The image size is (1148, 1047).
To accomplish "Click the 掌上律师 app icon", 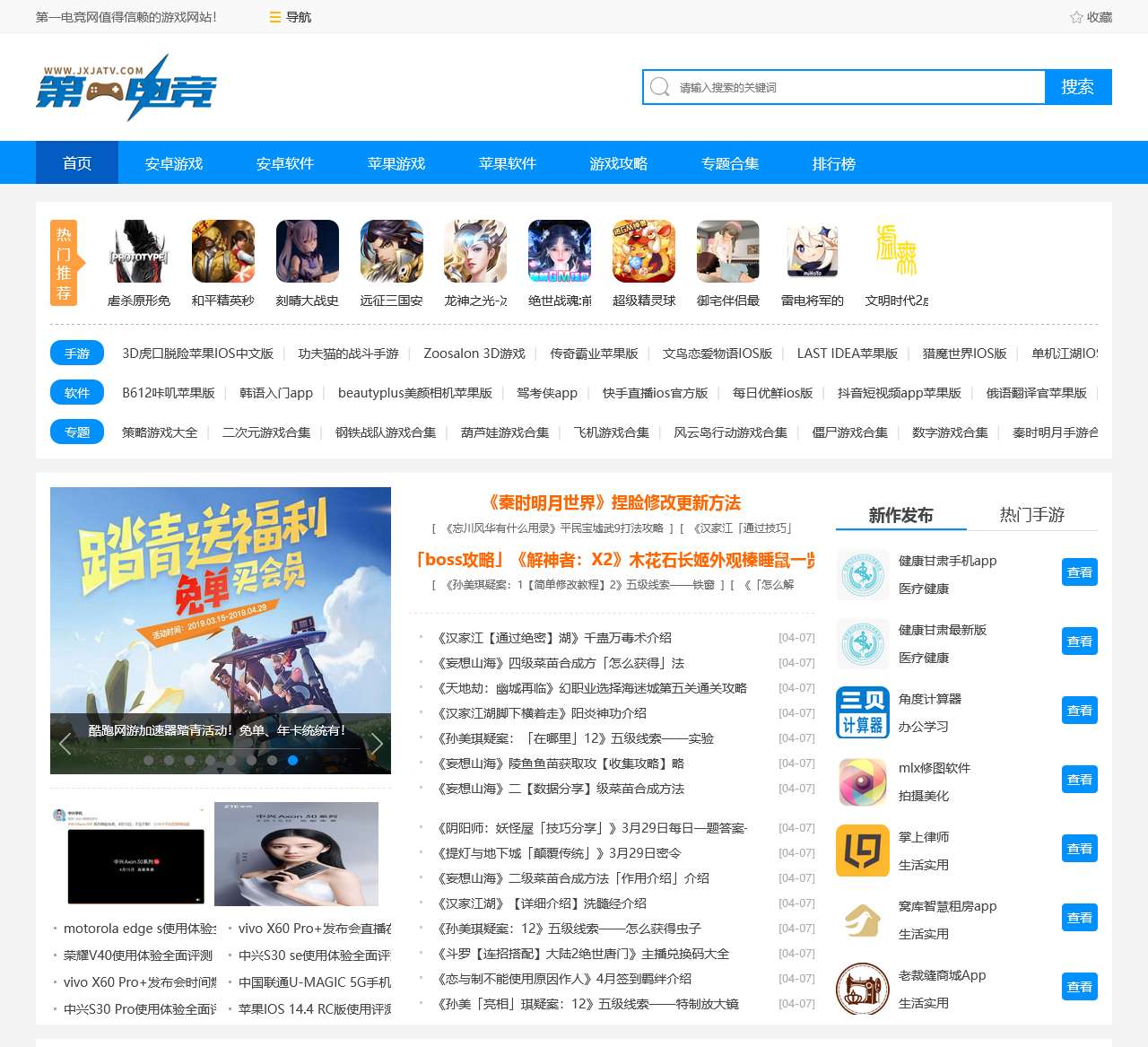I will 862,851.
